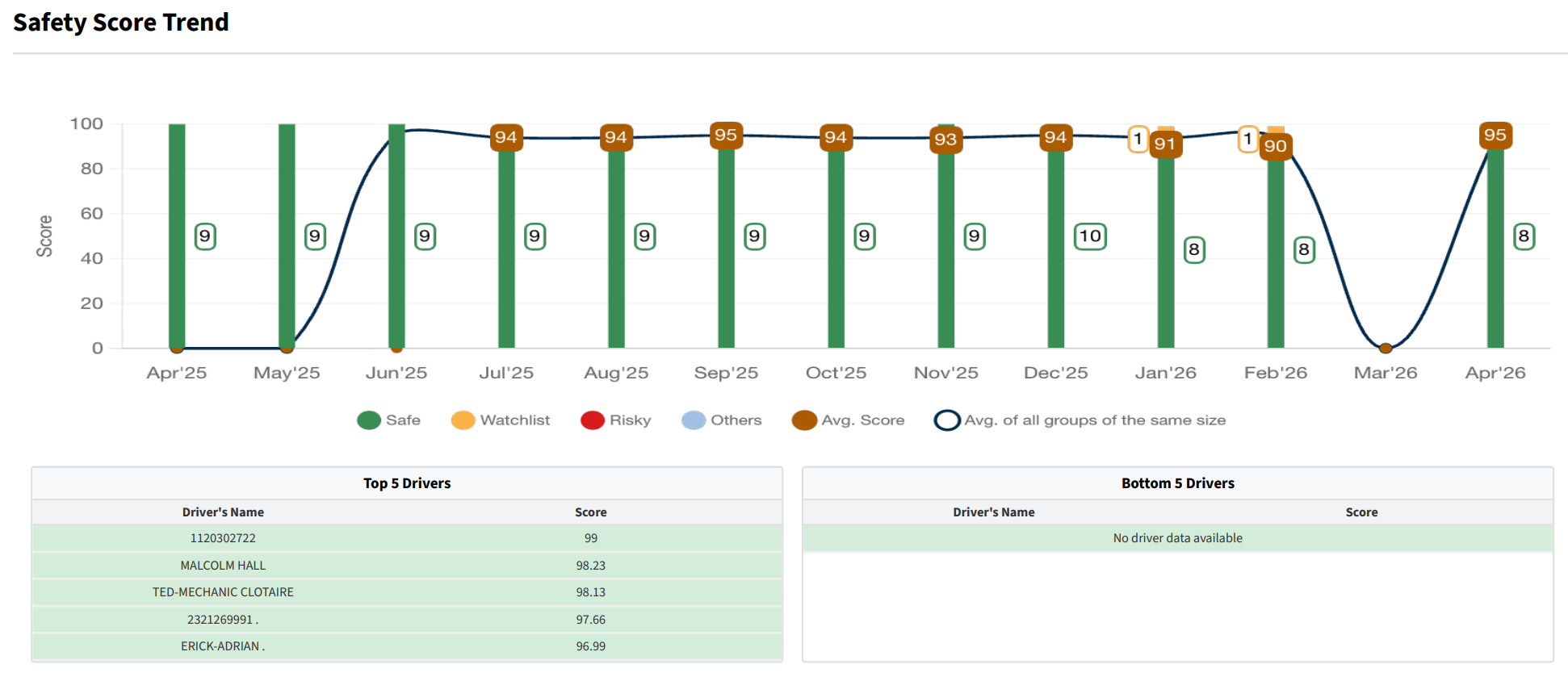Toggle the Others legend item

[722, 420]
